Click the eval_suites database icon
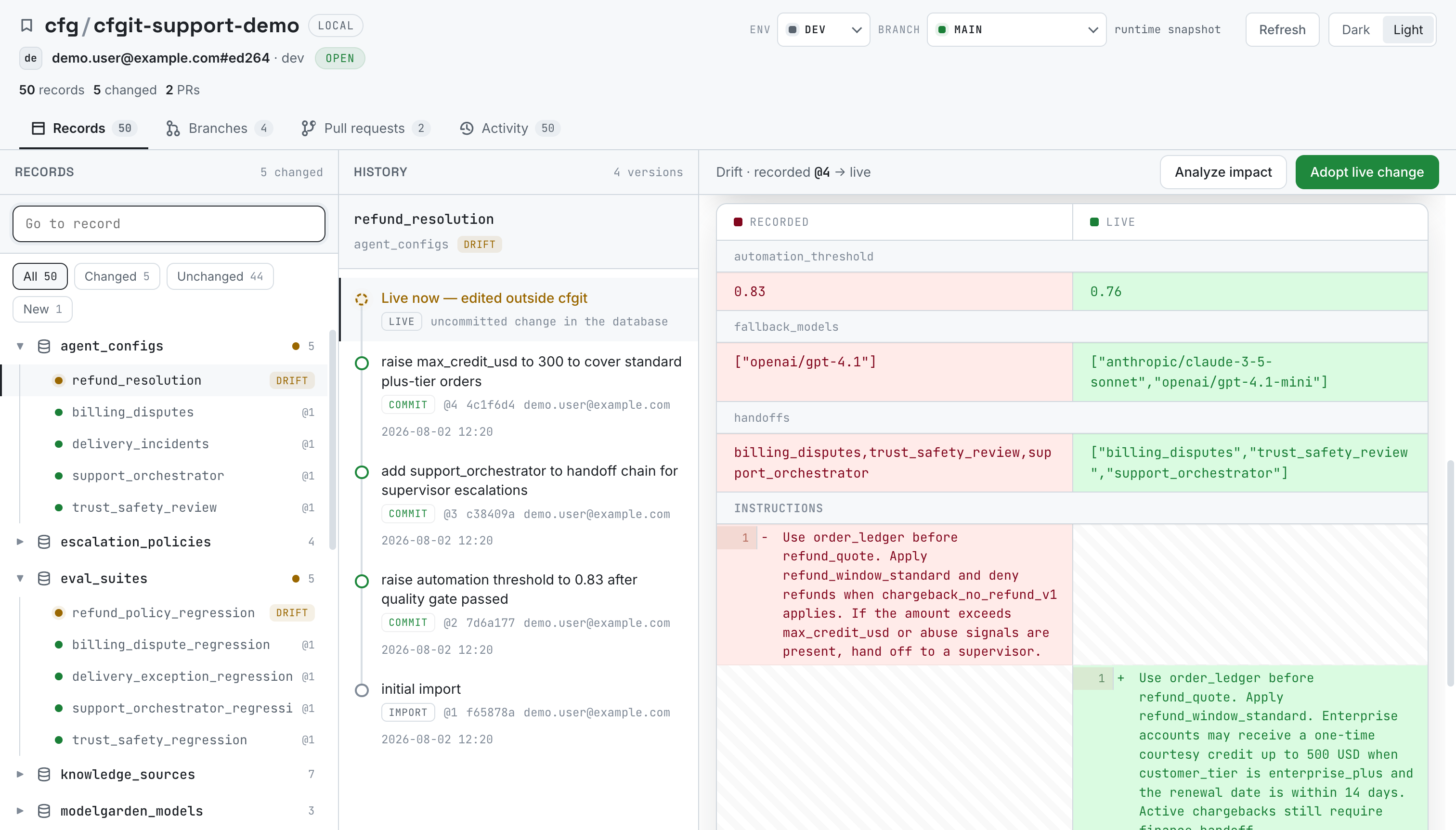 44,579
